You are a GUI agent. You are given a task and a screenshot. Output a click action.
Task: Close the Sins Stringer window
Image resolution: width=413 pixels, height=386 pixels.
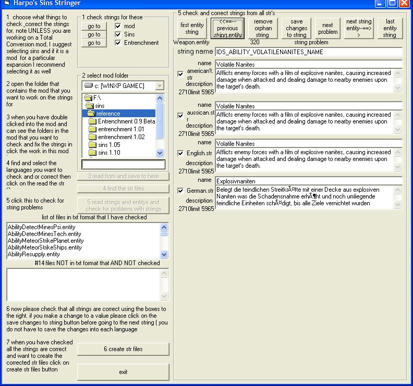pos(404,3)
